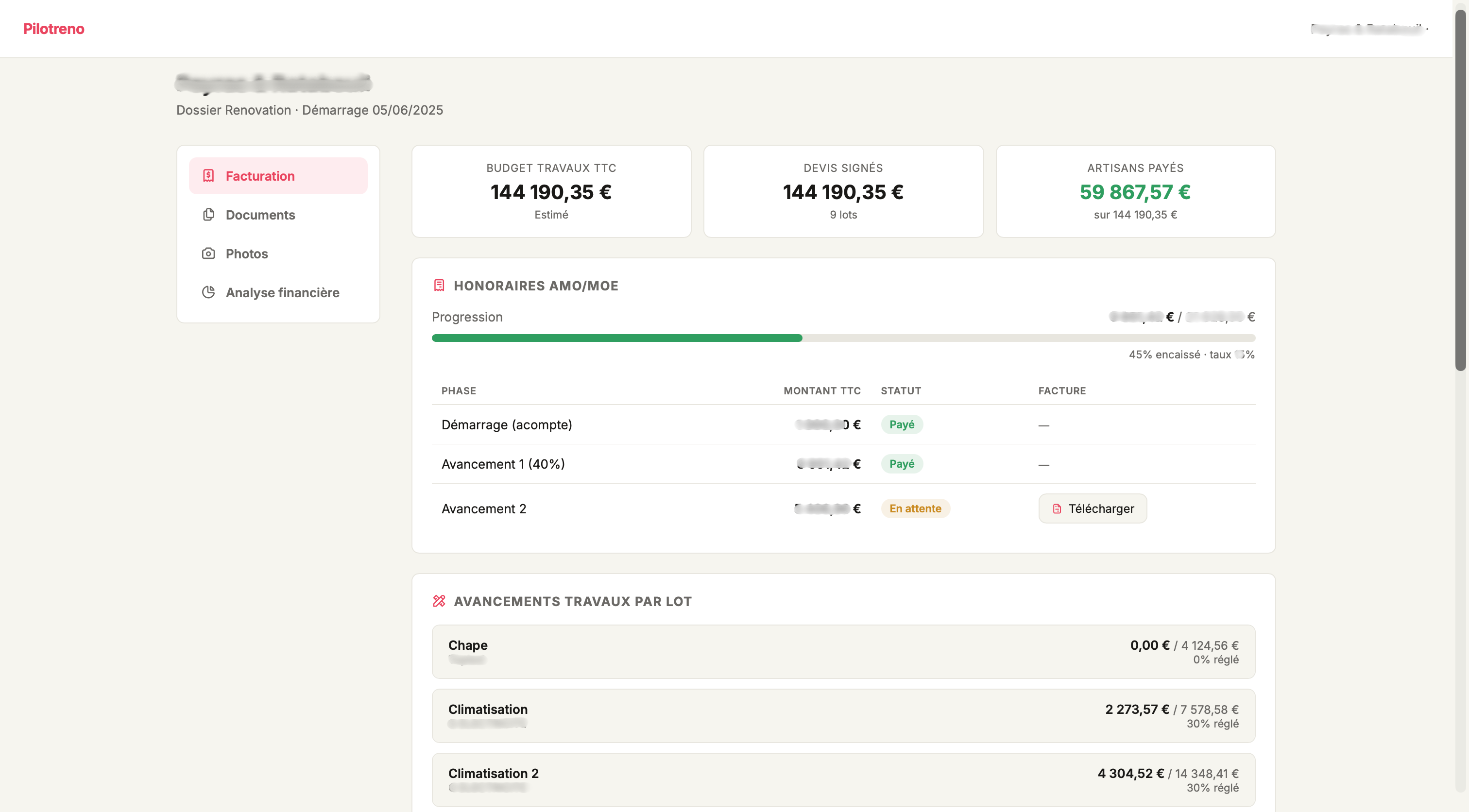1469x812 pixels.
Task: Click the FACTURE column header
Action: click(1062, 390)
